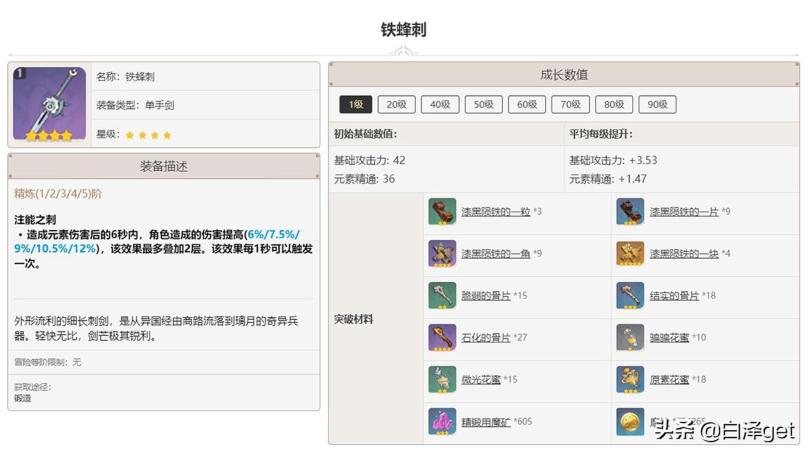Select the 1级 level tab
This screenshot has height=454, width=808.
(356, 104)
